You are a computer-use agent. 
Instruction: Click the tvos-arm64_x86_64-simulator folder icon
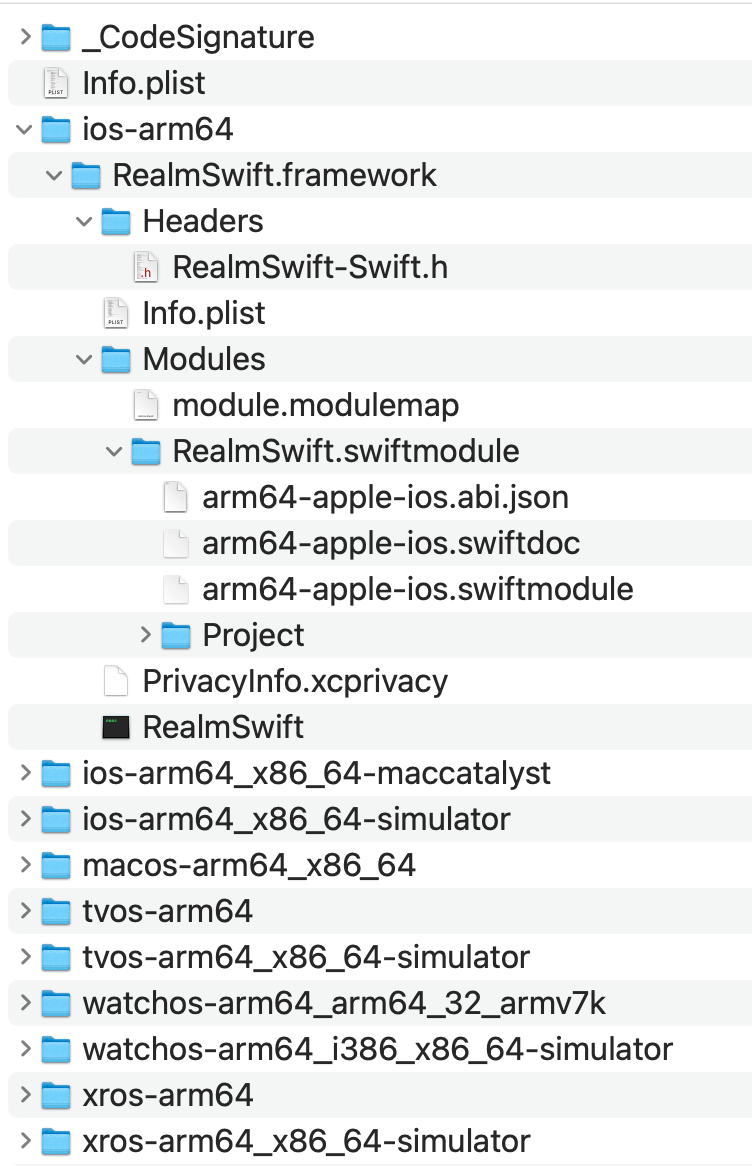(56, 958)
